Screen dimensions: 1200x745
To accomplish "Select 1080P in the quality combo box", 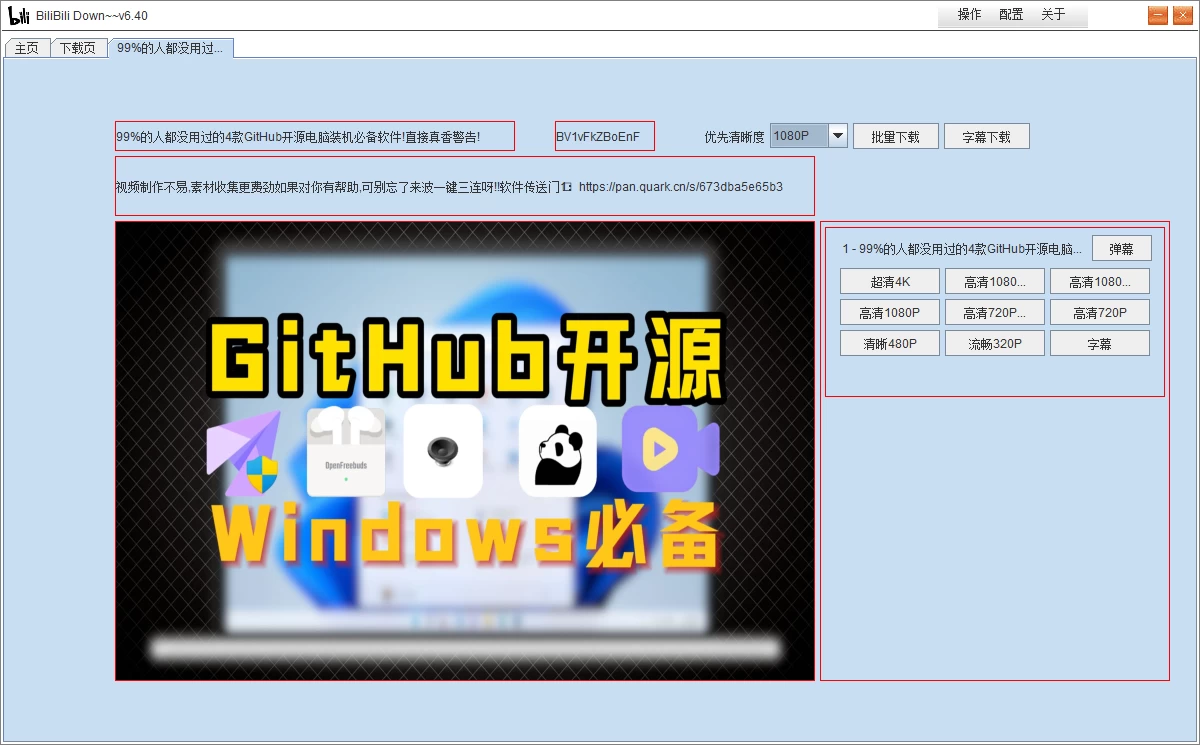I will tap(797, 135).
